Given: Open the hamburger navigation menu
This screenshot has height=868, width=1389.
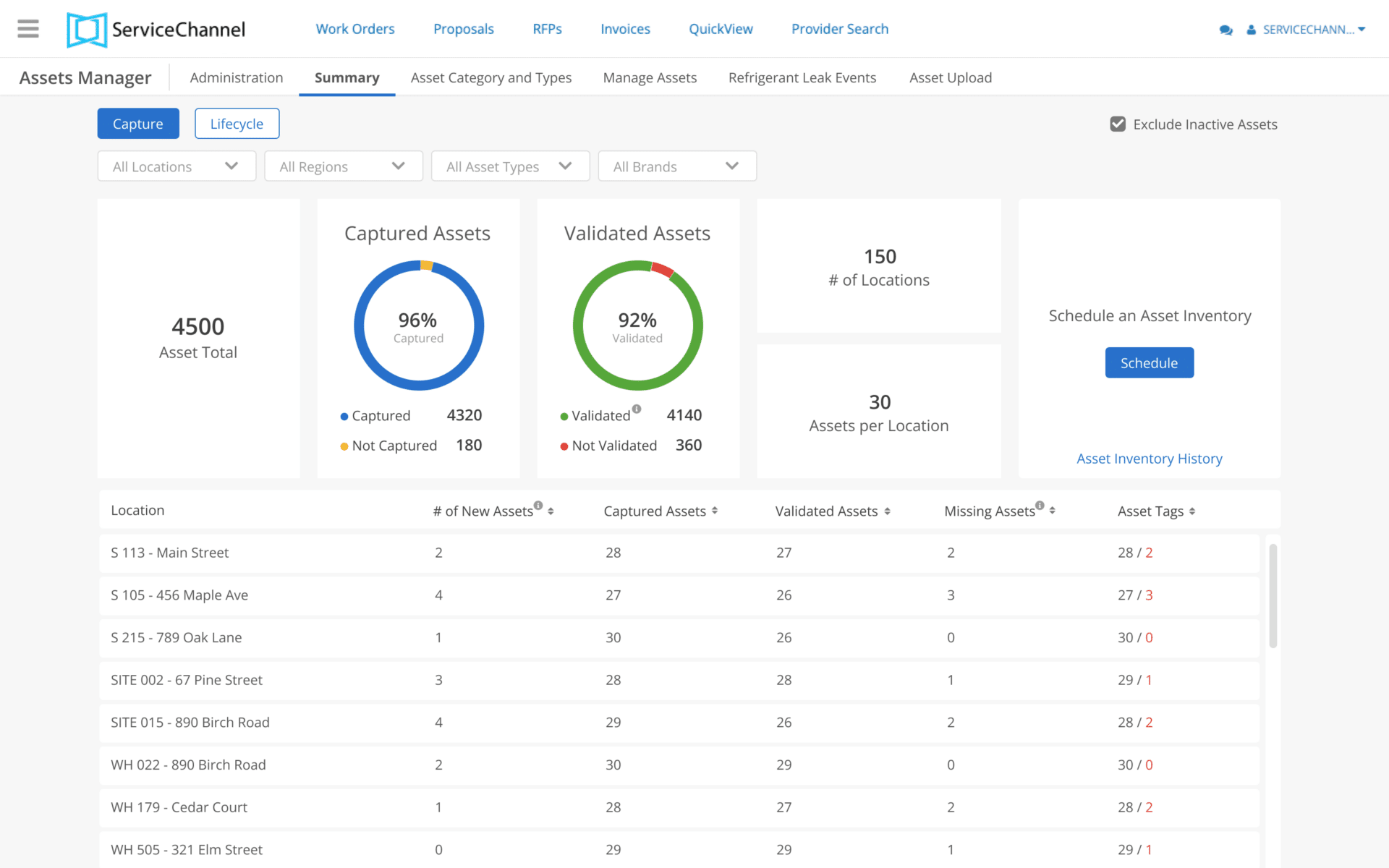Looking at the screenshot, I should tap(28, 29).
